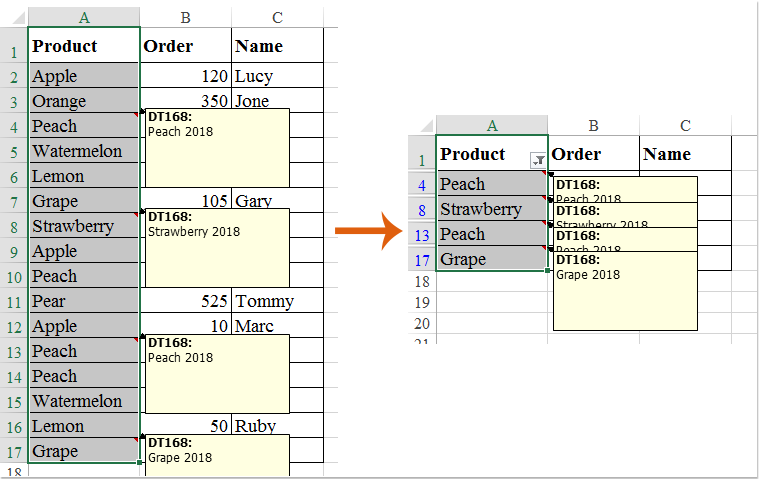Select the order cell with value 120

click(x=186, y=76)
